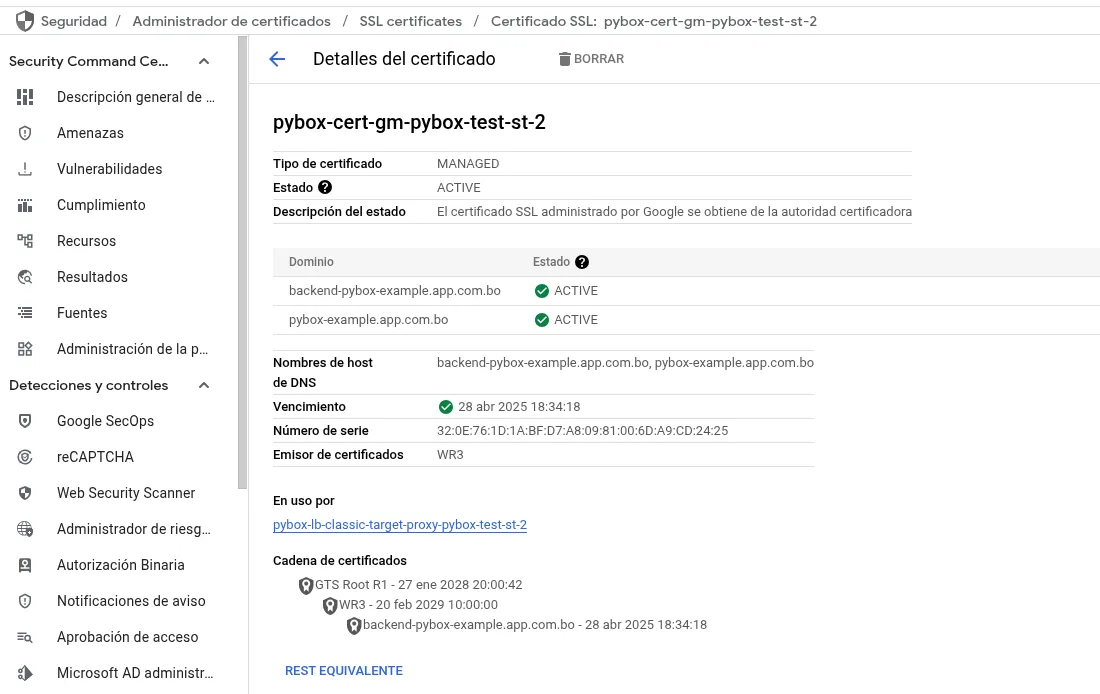This screenshot has width=1100, height=694.
Task: Click the Autorización Binaria icon
Action: (25, 565)
